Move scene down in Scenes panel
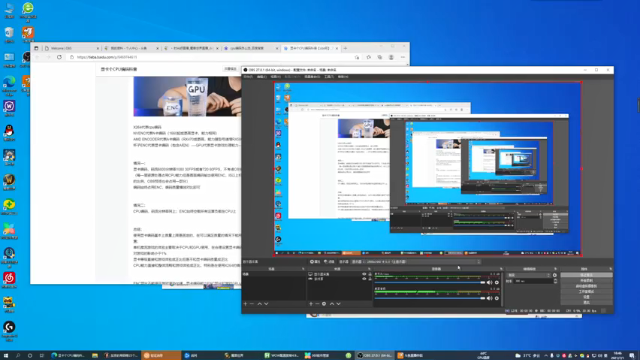The width and height of the screenshot is (640, 360). click(x=266, y=304)
